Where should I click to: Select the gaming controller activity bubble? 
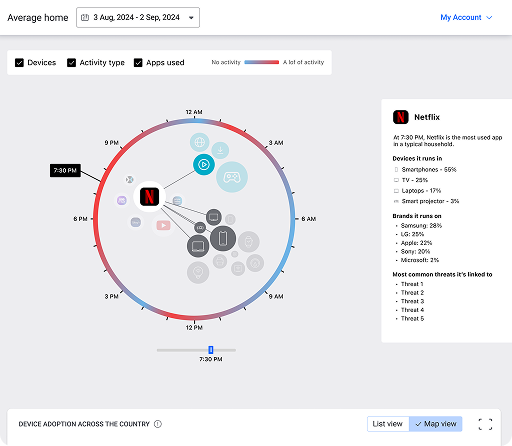232,177
